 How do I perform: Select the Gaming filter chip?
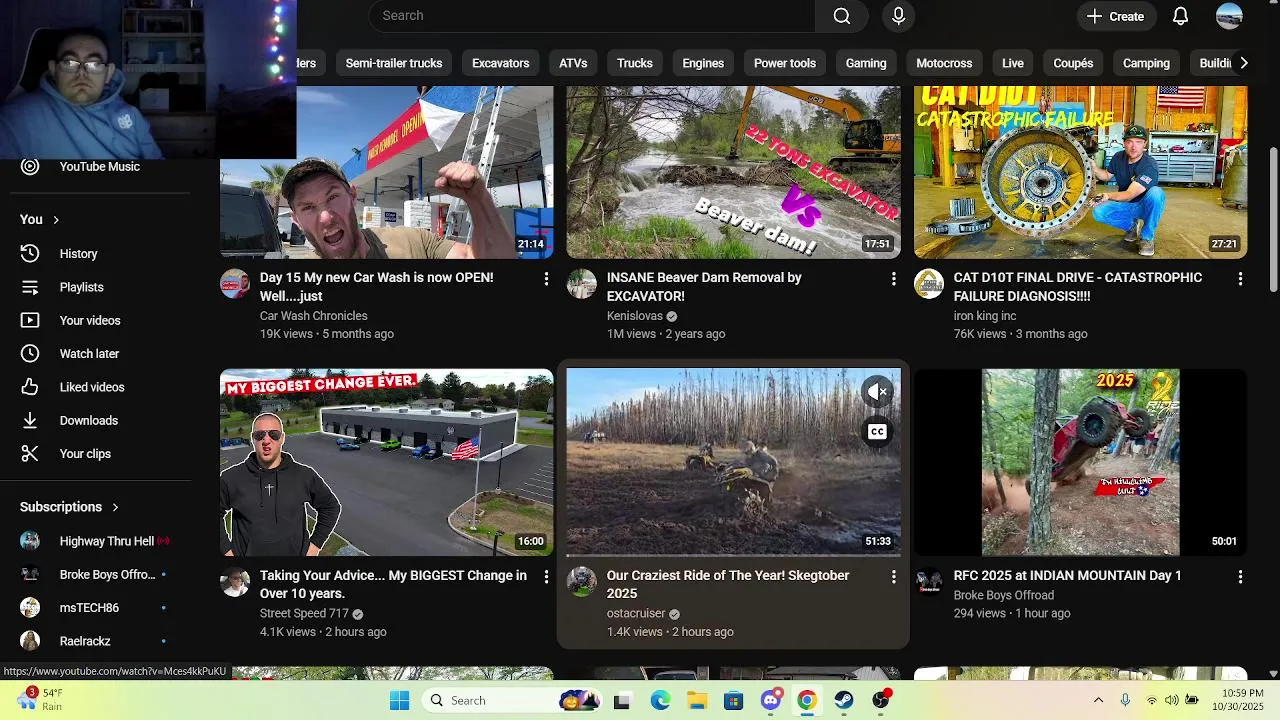(x=866, y=63)
